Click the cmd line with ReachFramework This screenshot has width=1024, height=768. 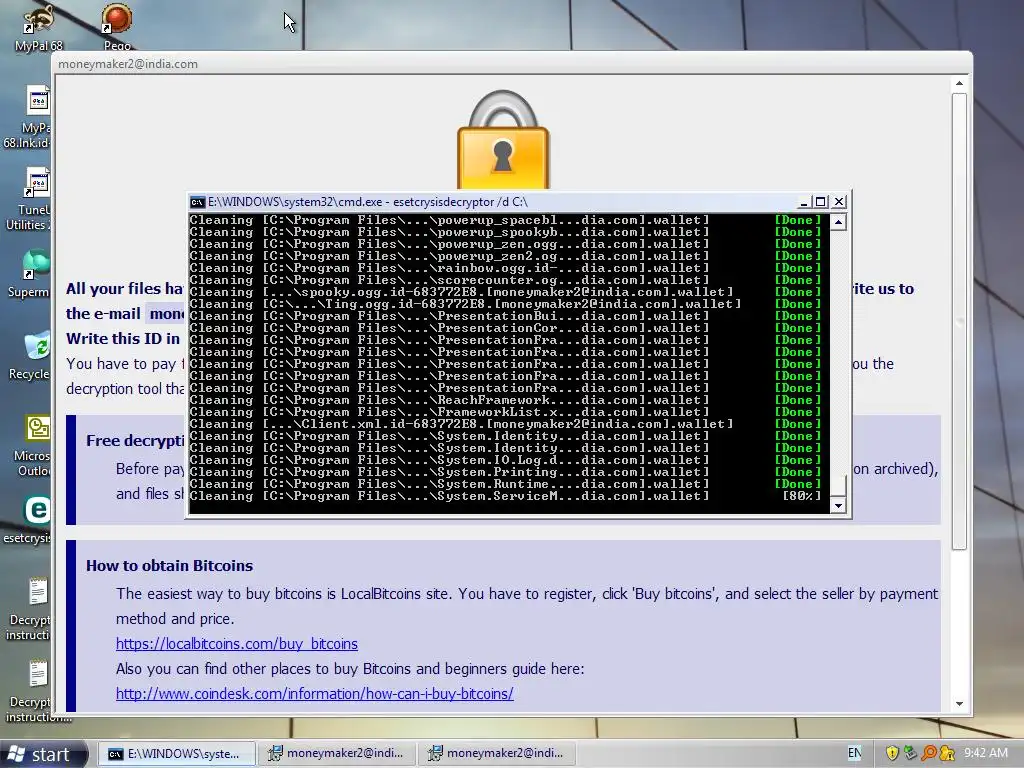(449, 400)
